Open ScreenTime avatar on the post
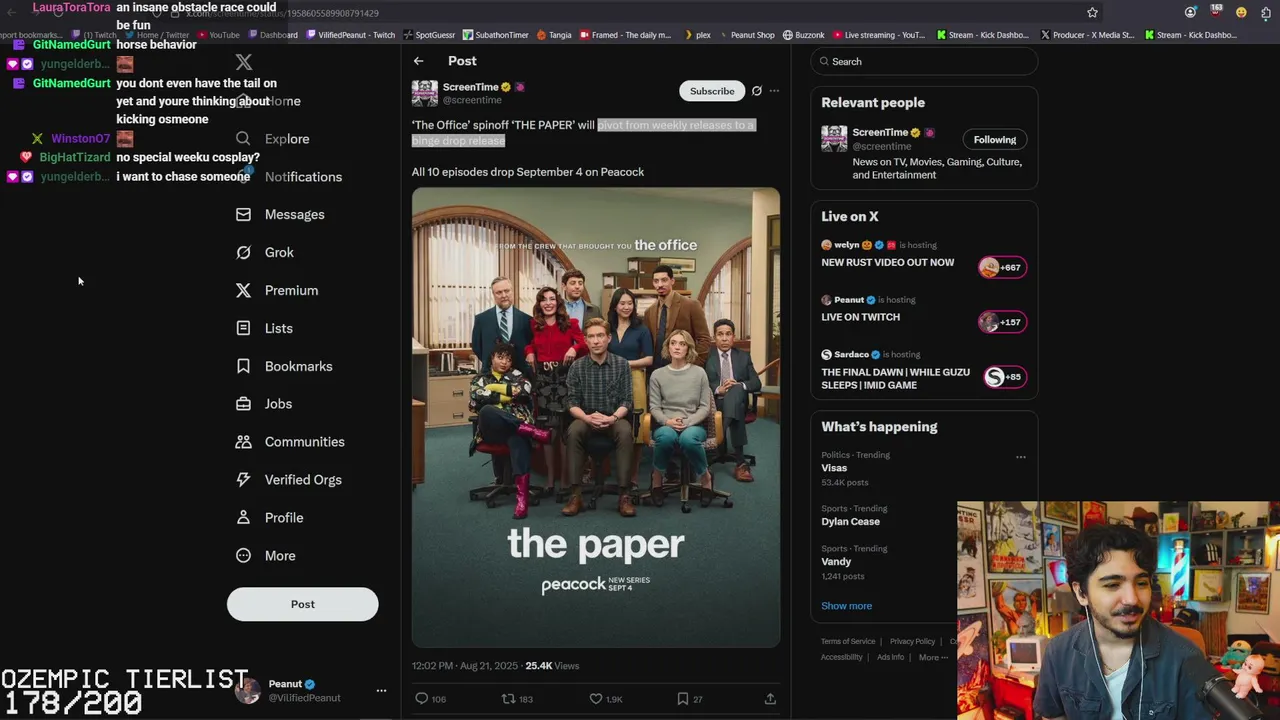1280x720 pixels. click(425, 93)
